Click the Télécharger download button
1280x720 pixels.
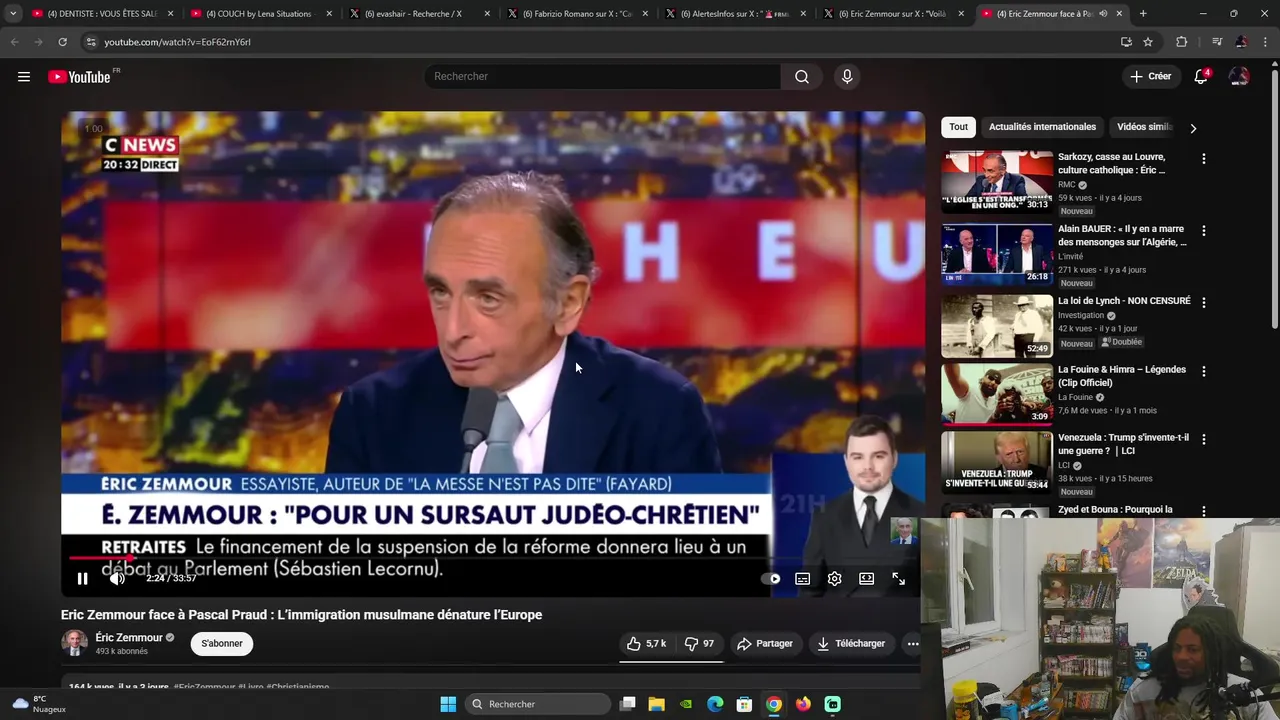click(x=851, y=644)
